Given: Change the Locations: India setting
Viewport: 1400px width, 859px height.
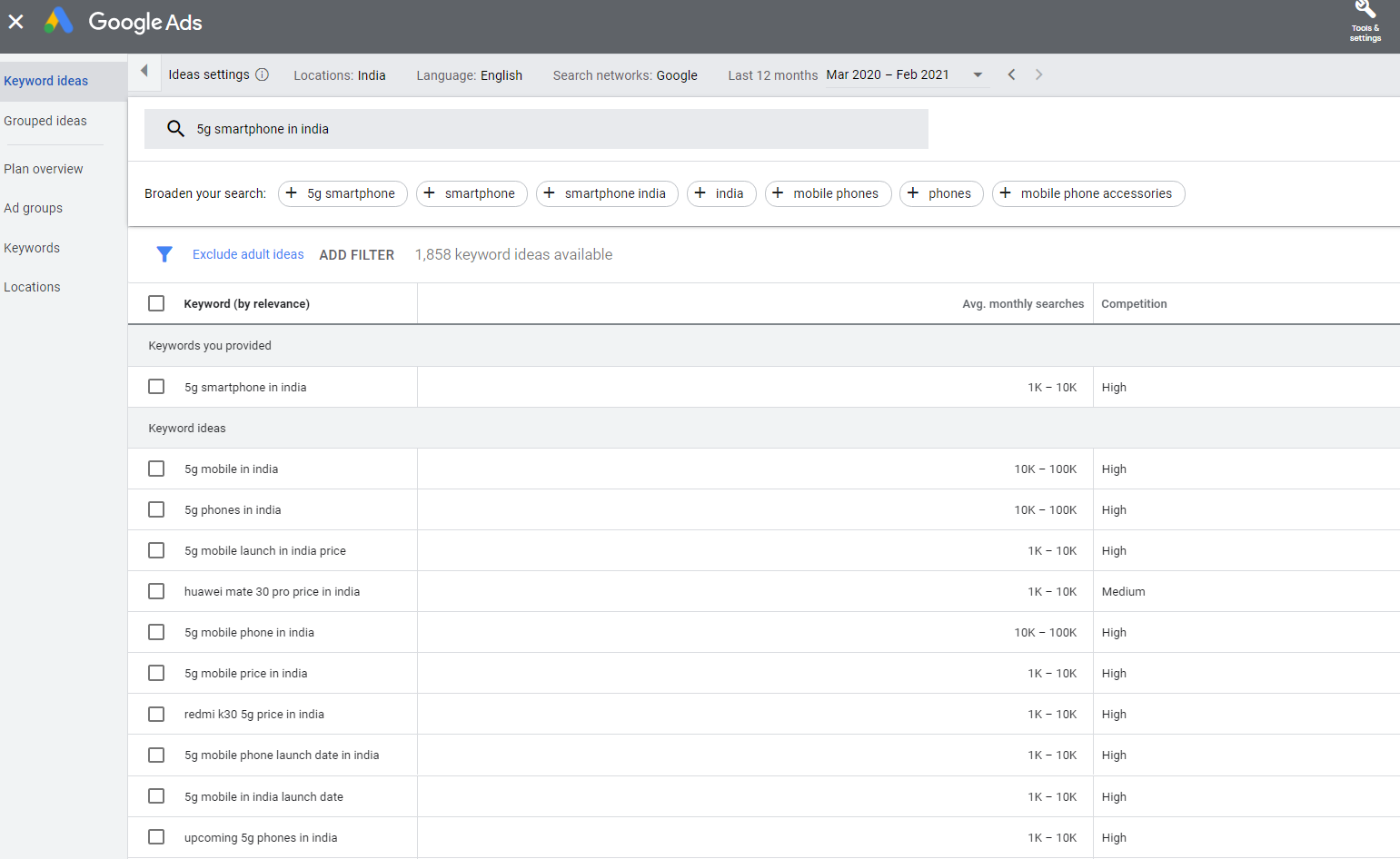Looking at the screenshot, I should pyautogui.click(x=340, y=75).
